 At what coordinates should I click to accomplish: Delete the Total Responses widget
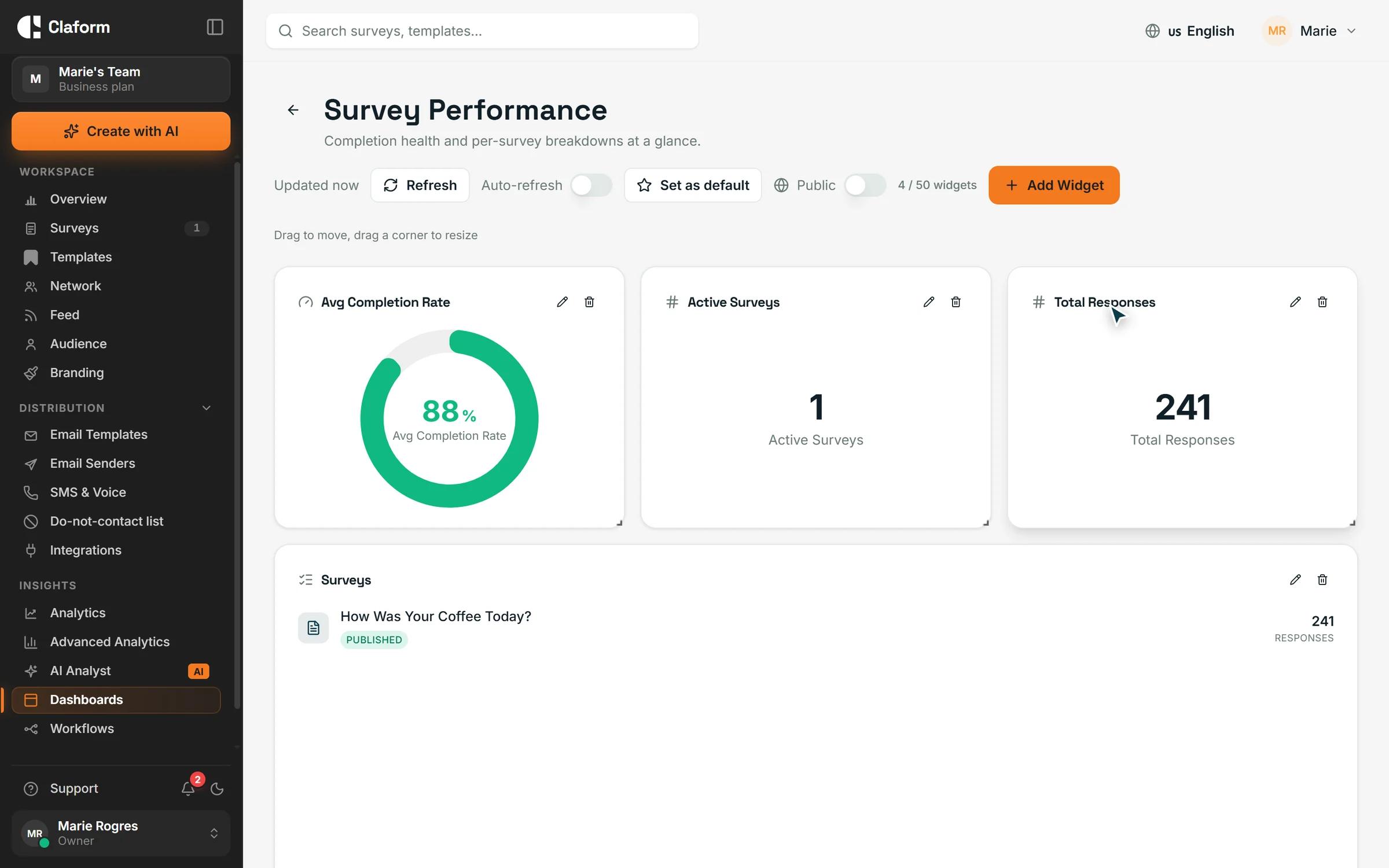tap(1322, 302)
